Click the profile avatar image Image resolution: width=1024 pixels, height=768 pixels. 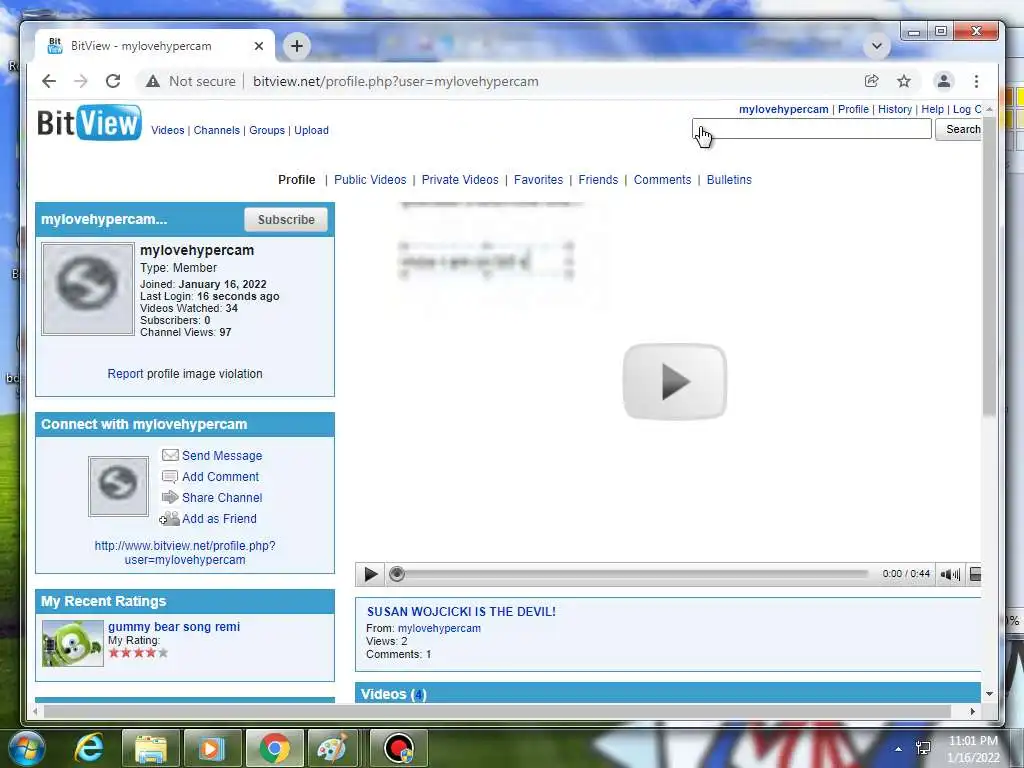88,289
